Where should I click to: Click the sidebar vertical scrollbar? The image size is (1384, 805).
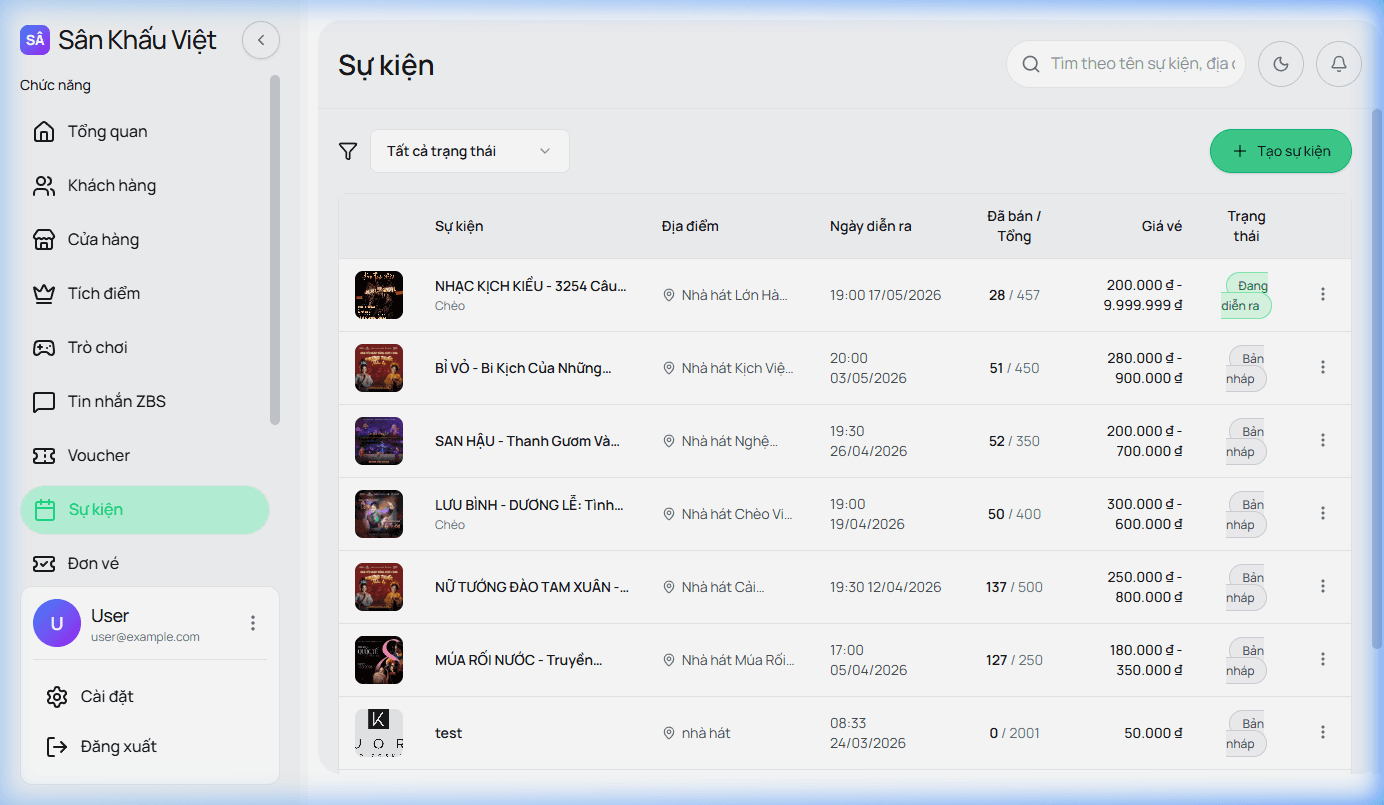click(275, 250)
